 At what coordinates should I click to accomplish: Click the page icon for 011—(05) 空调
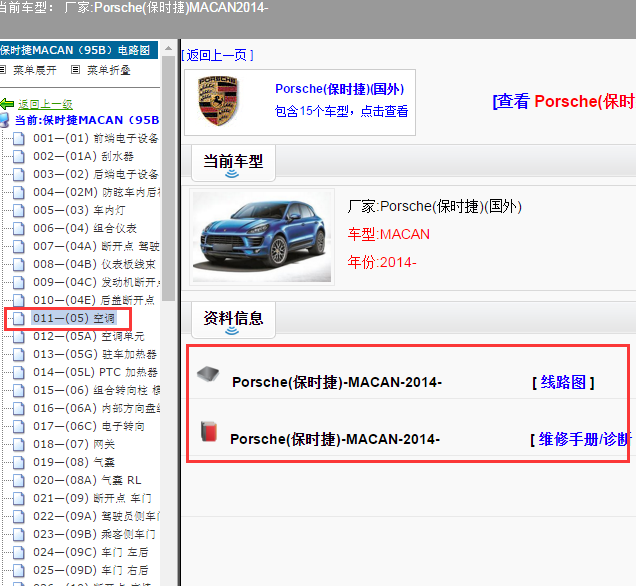(x=19, y=318)
